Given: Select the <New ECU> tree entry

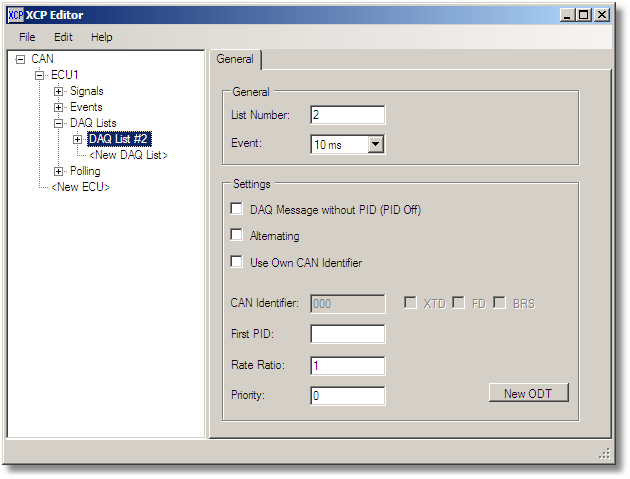Looking at the screenshot, I should [x=81, y=188].
